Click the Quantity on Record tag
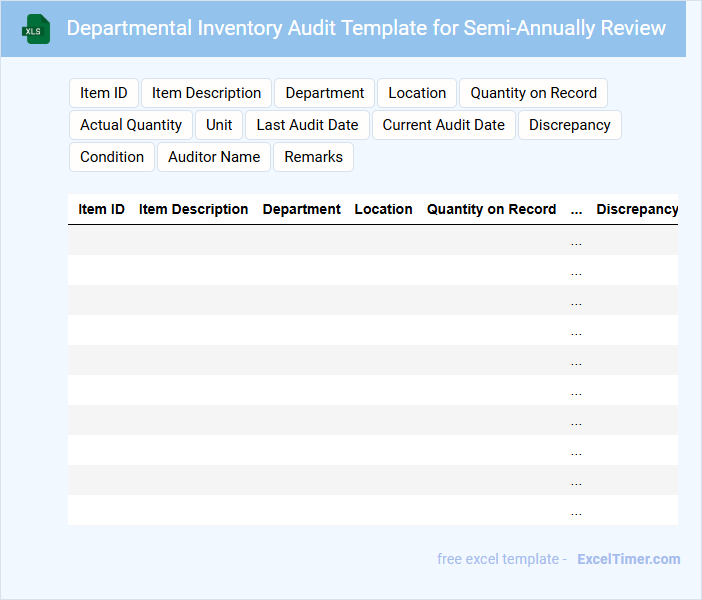This screenshot has height=600, width=702. pos(533,93)
